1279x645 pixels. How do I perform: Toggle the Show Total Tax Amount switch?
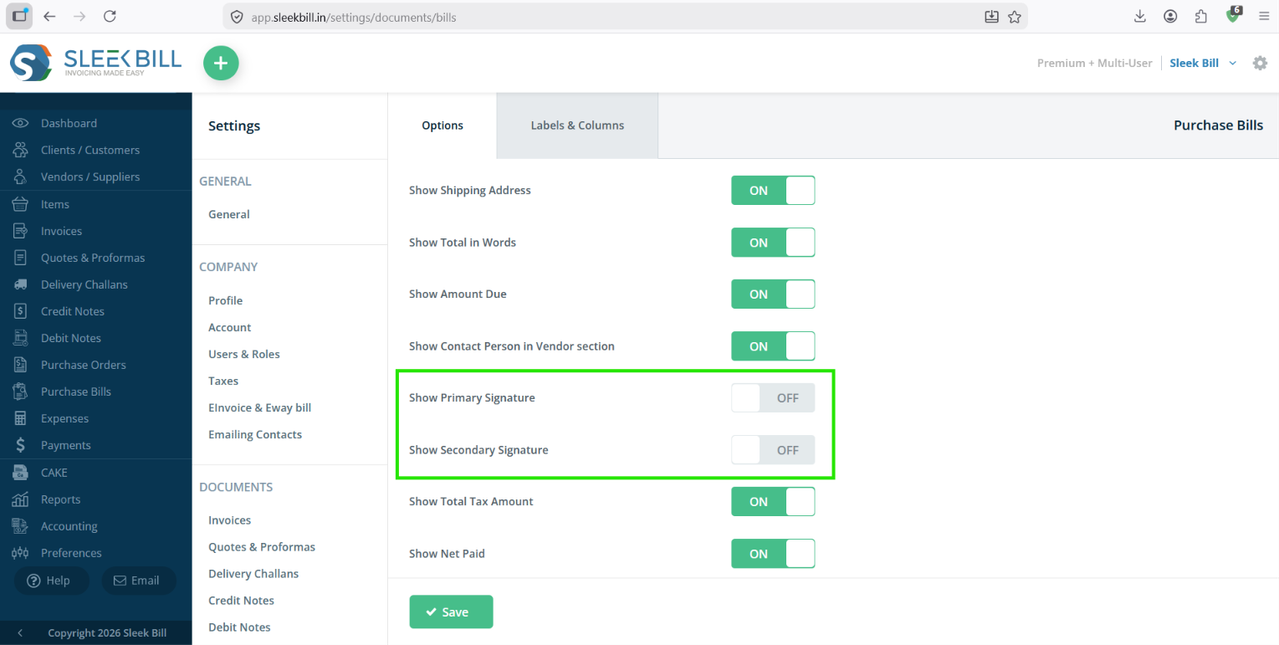(773, 502)
